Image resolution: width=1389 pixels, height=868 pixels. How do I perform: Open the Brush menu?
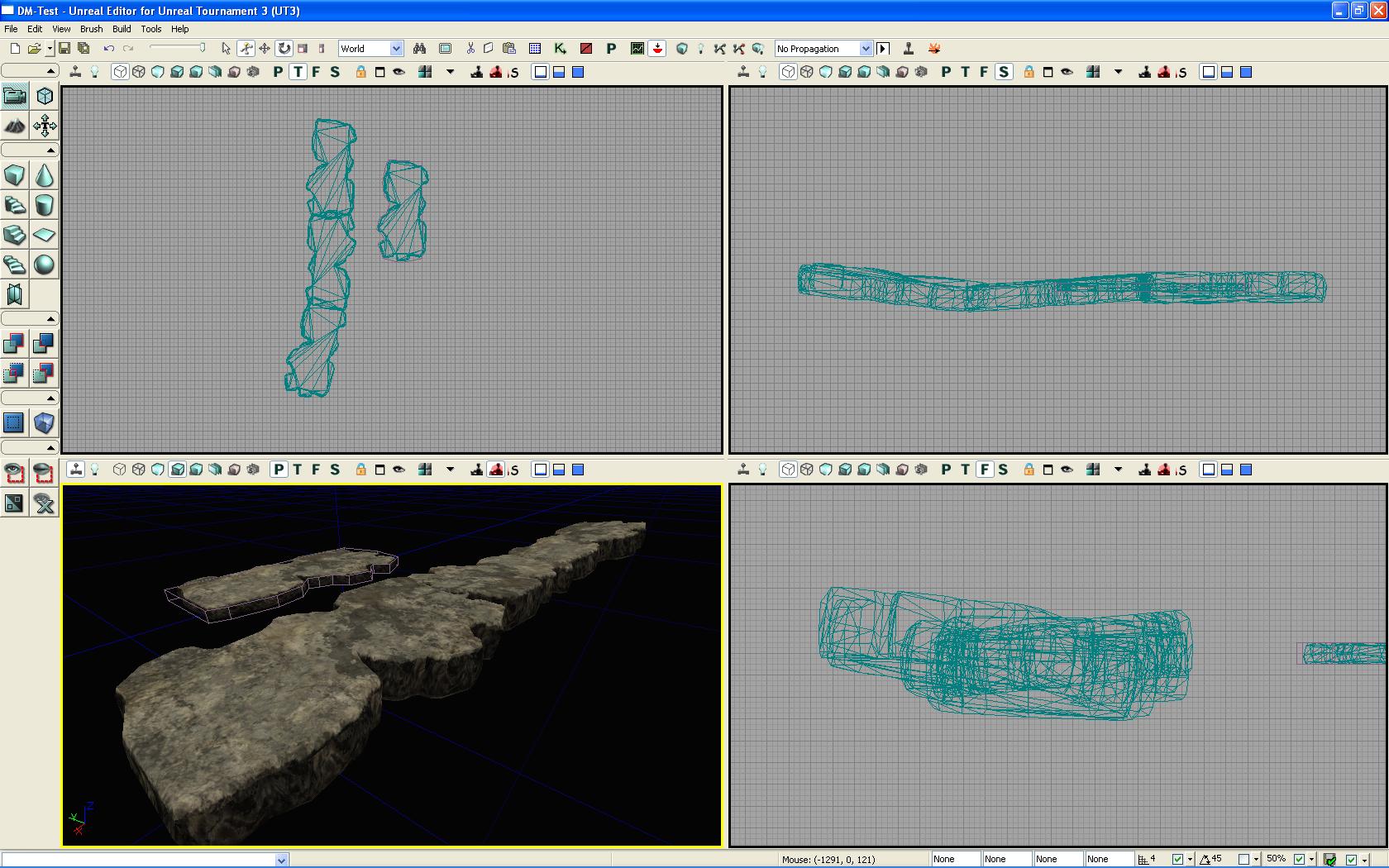click(x=91, y=29)
